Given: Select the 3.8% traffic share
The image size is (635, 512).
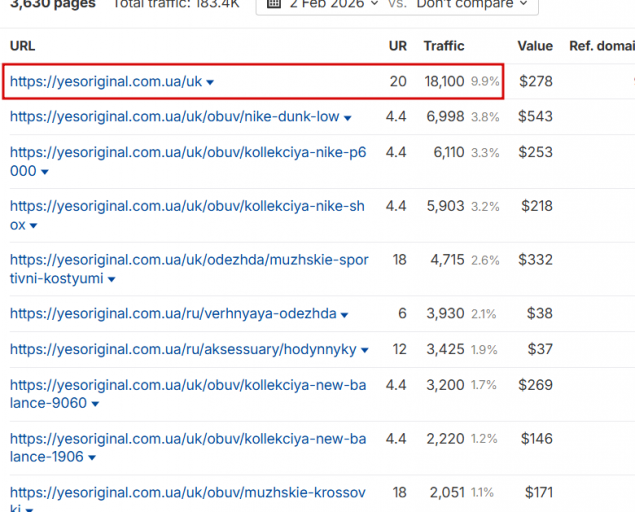Looking at the screenshot, I should [x=485, y=117].
